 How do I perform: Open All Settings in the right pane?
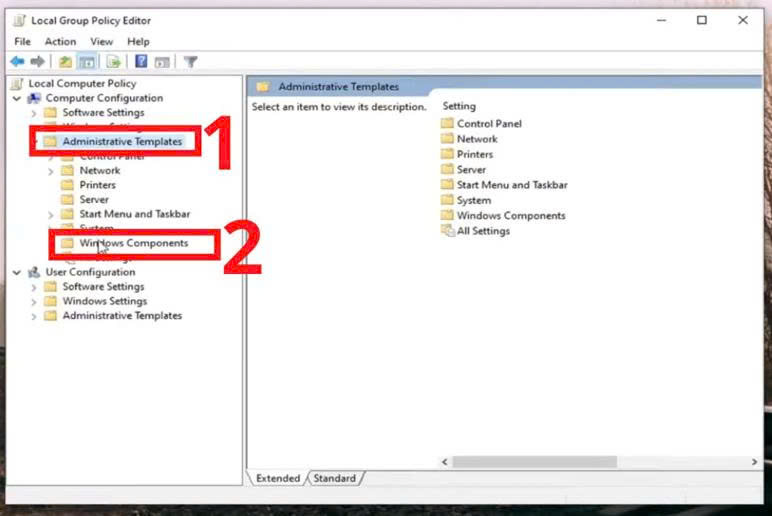click(x=483, y=231)
